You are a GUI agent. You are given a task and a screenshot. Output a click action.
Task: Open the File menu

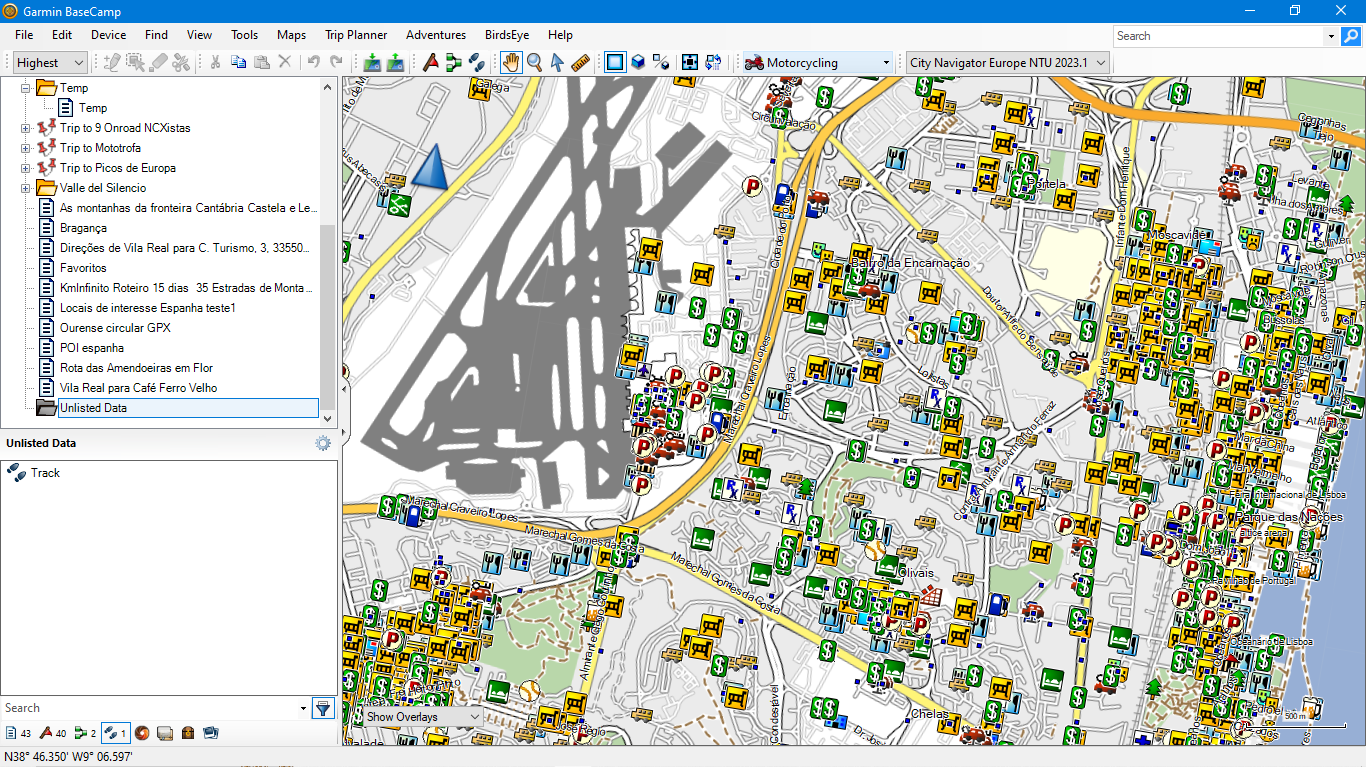(24, 35)
